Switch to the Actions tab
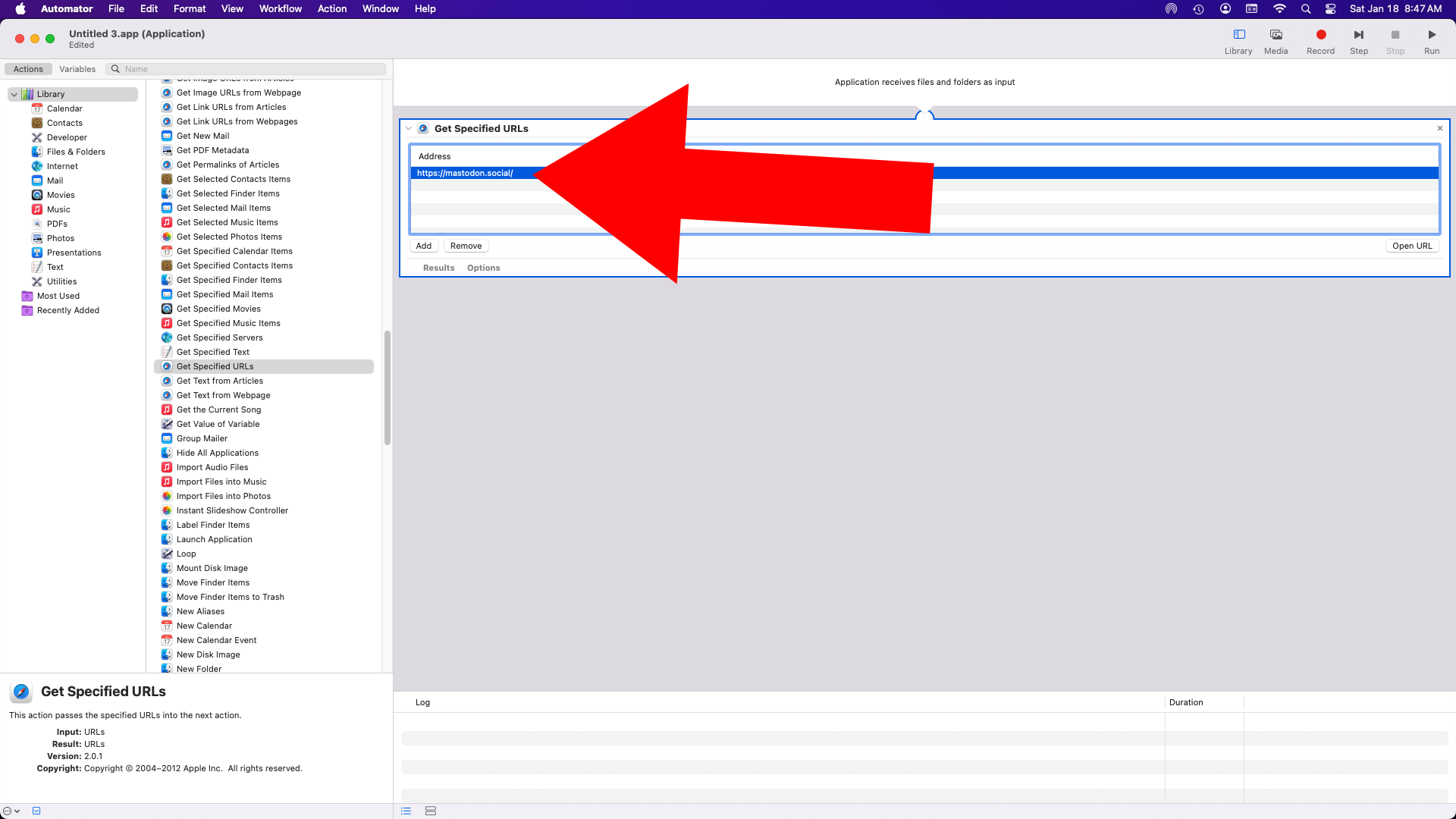The height and width of the screenshot is (819, 1456). [x=28, y=69]
